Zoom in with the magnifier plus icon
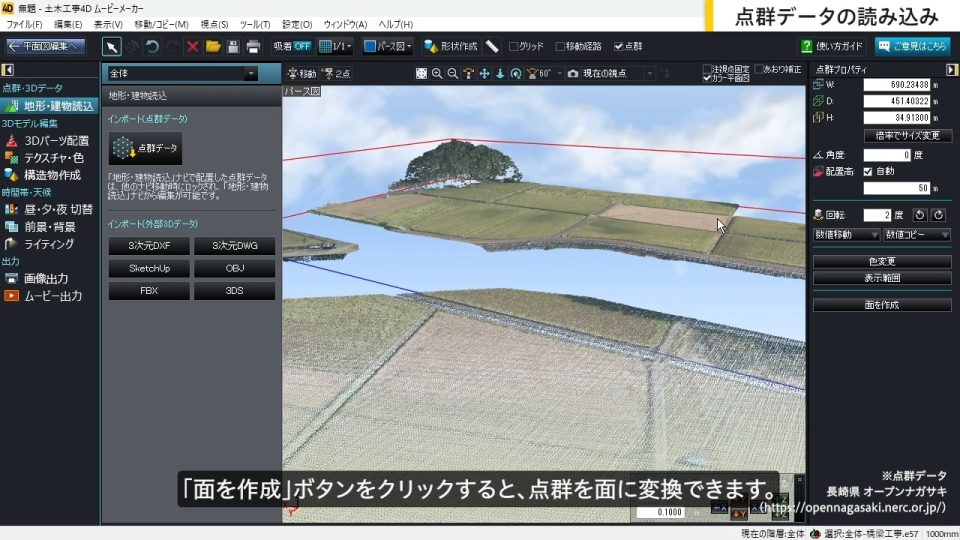This screenshot has width=960, height=540. coord(437,73)
